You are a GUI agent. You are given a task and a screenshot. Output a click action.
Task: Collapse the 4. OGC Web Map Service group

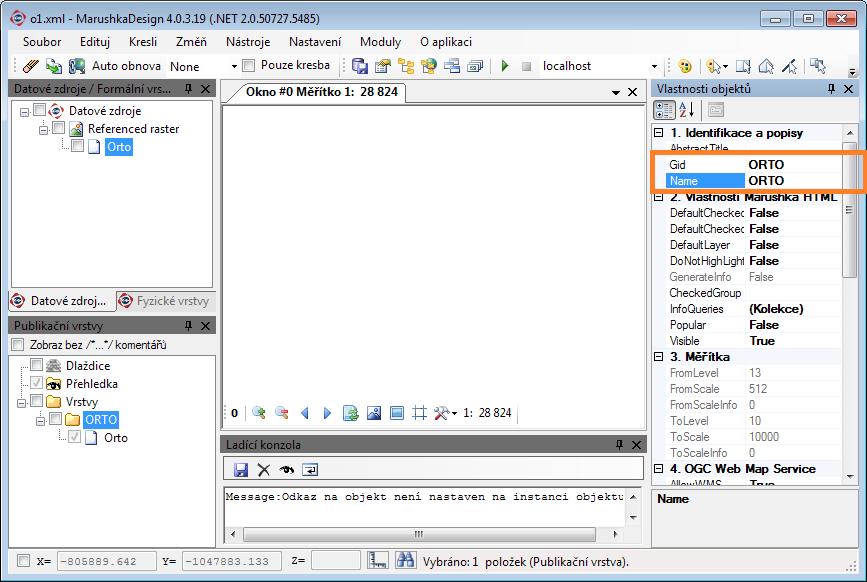tap(659, 469)
